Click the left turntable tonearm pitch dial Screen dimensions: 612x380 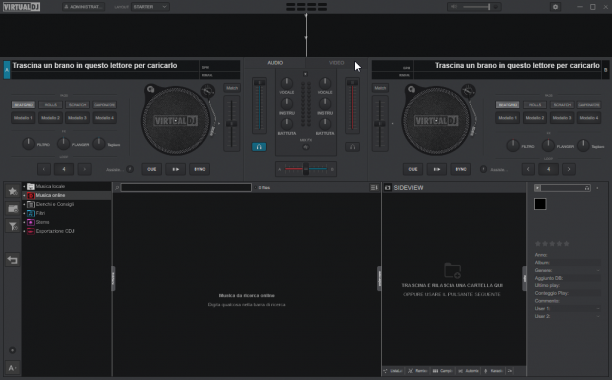(208, 91)
